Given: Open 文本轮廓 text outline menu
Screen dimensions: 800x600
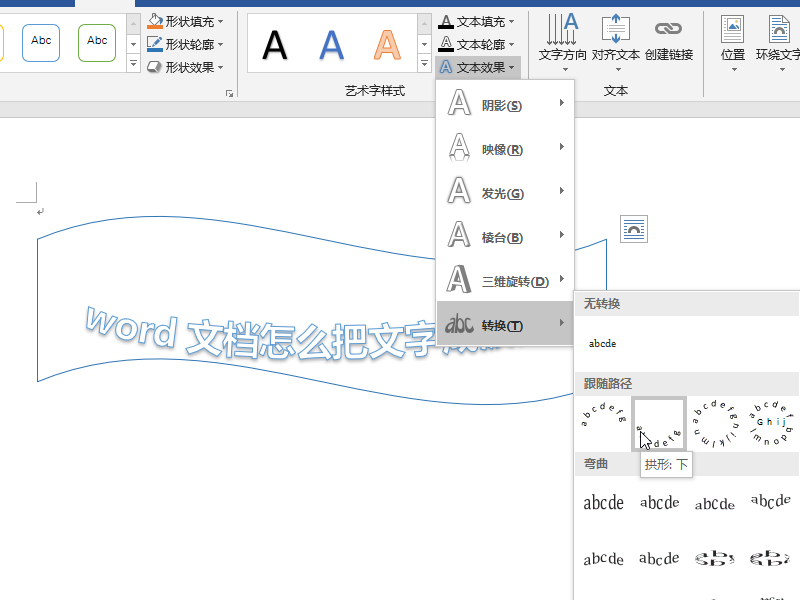Looking at the screenshot, I should [477, 44].
